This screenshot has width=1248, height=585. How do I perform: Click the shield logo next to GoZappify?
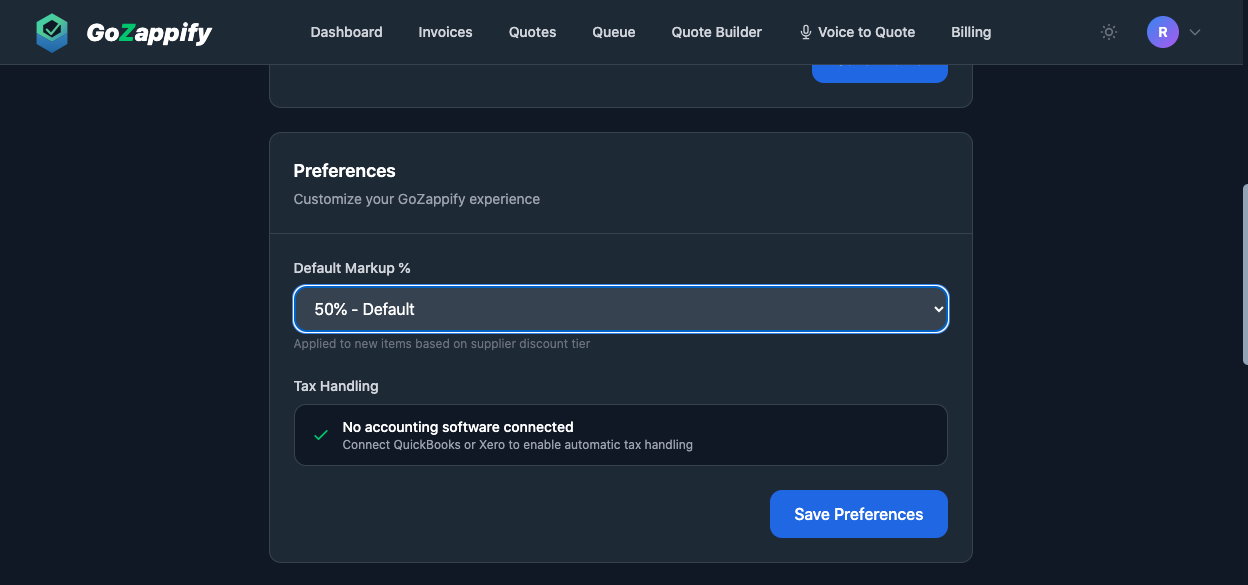coord(51,31)
